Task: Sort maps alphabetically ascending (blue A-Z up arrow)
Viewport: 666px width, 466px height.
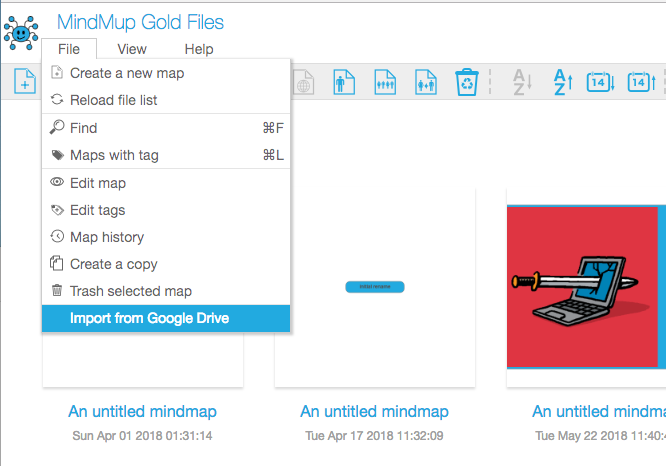Action: pyautogui.click(x=562, y=82)
